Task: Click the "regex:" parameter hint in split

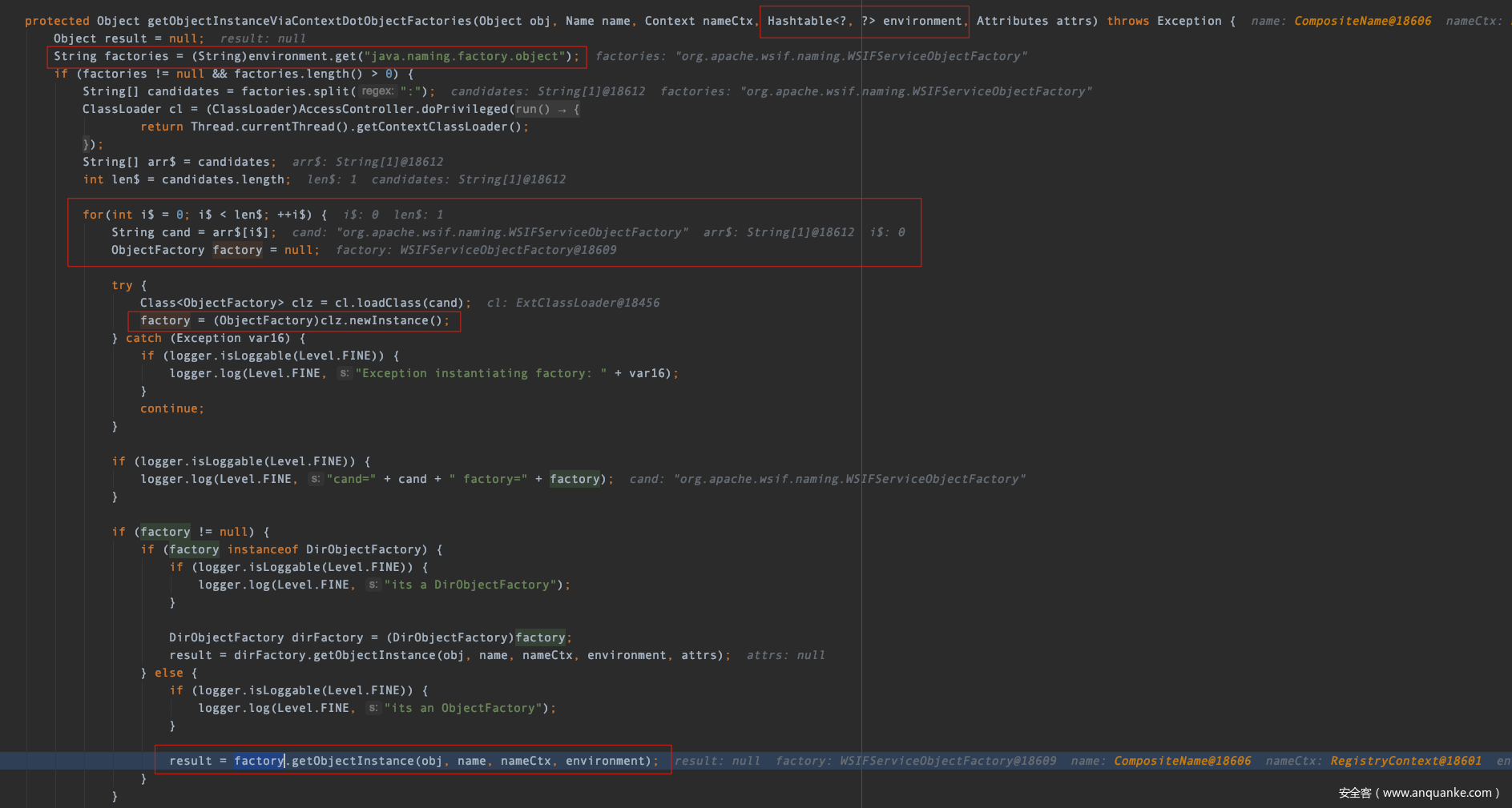Action: tap(377, 91)
